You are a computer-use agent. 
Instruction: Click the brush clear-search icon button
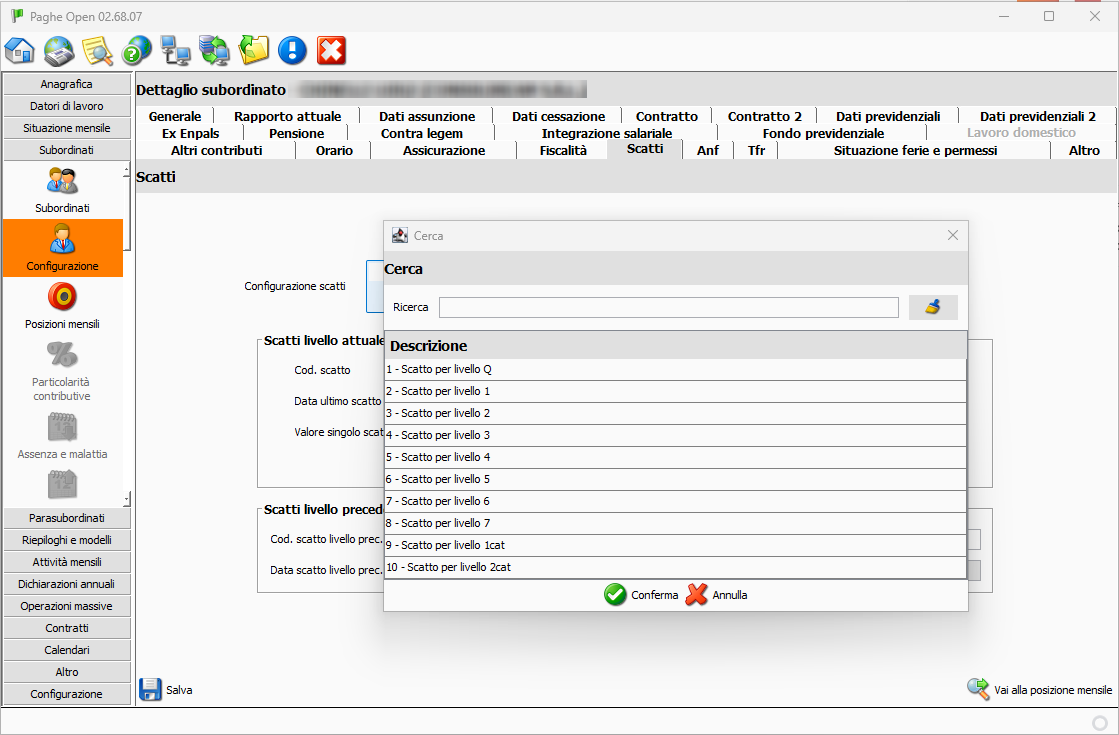(932, 307)
